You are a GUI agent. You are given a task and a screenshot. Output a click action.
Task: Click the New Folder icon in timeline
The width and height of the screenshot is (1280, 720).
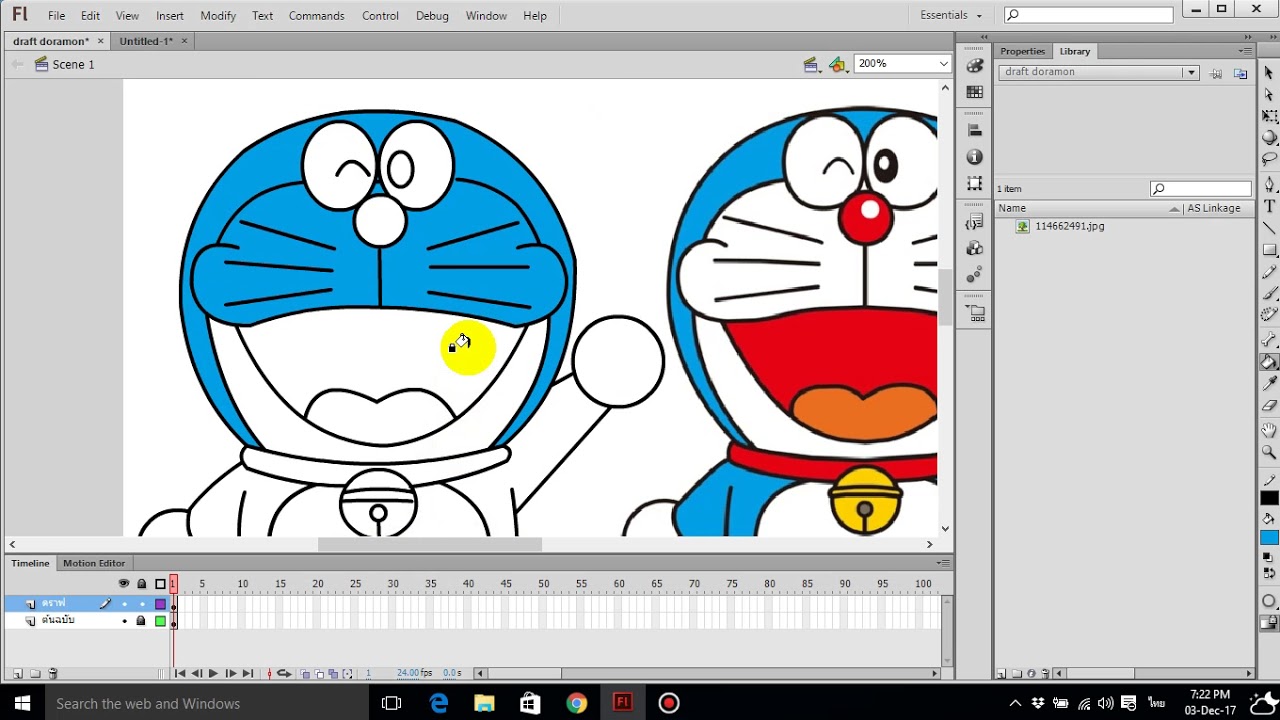35,674
